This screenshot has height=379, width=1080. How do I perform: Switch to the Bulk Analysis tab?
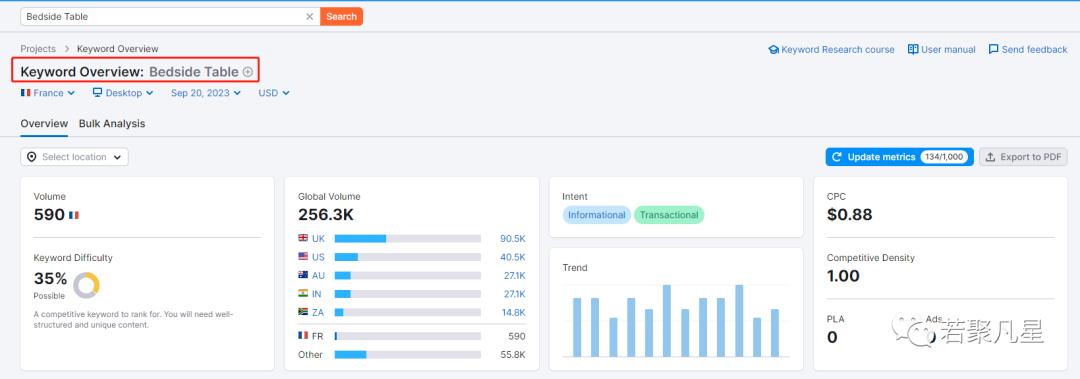coord(112,124)
